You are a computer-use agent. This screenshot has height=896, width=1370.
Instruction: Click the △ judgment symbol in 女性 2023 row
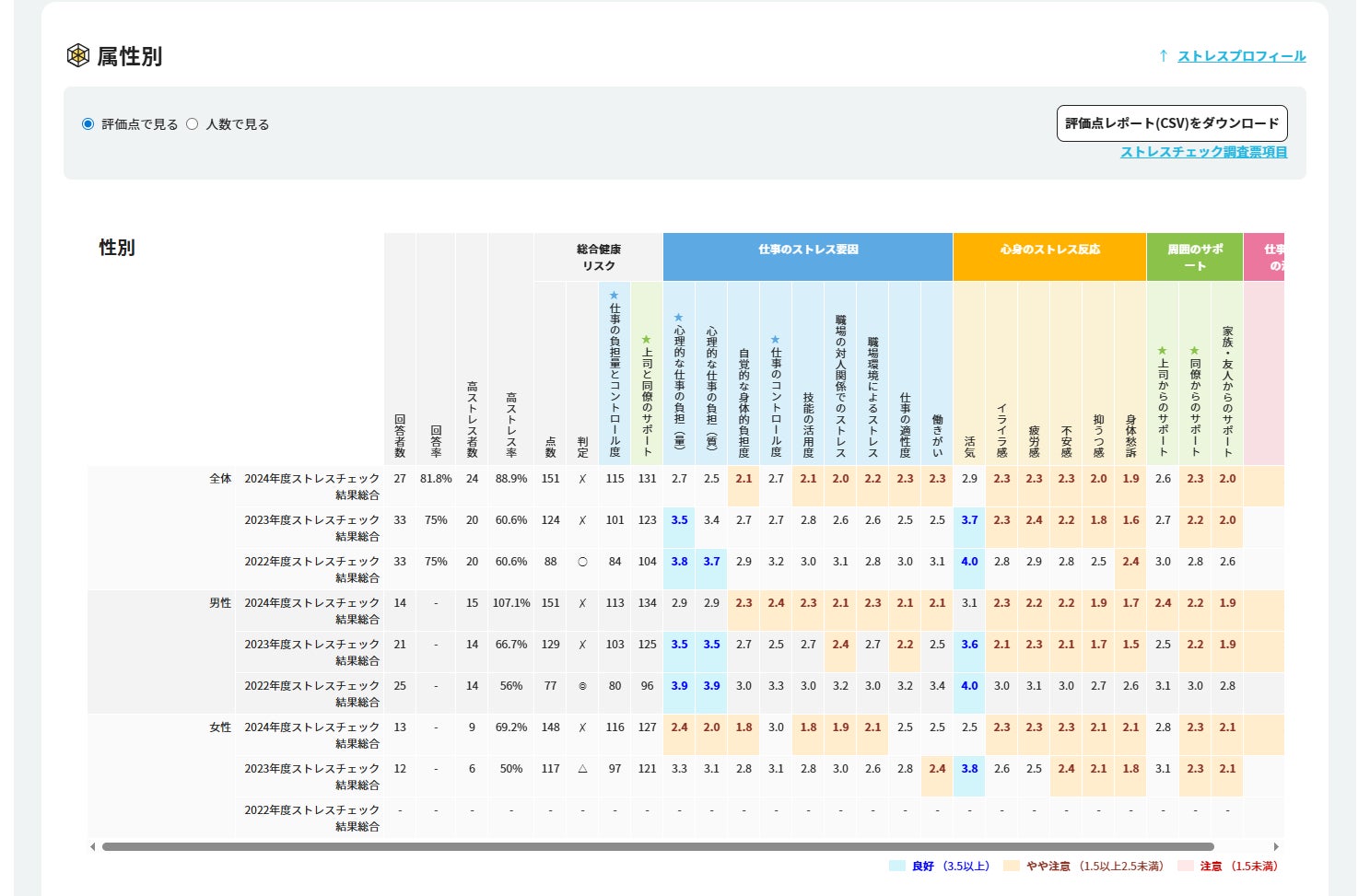coord(582,769)
